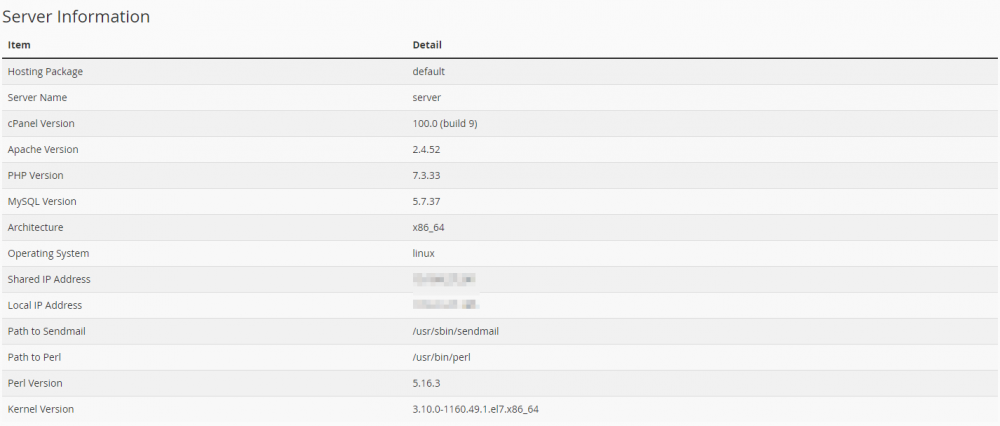
Task: Click the cPanel Version value '100.0 (build 9)'
Action: (x=448, y=123)
